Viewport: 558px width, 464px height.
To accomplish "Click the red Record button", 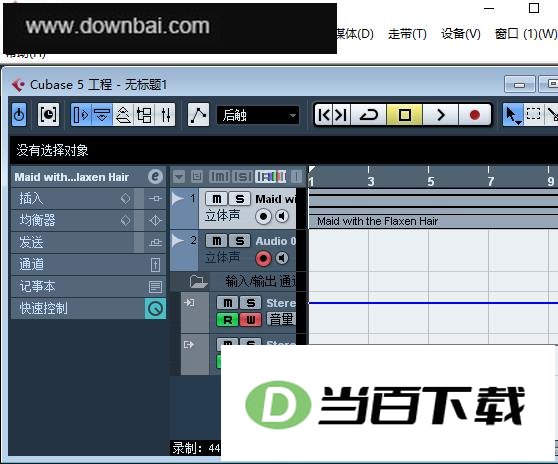I will tap(475, 115).
